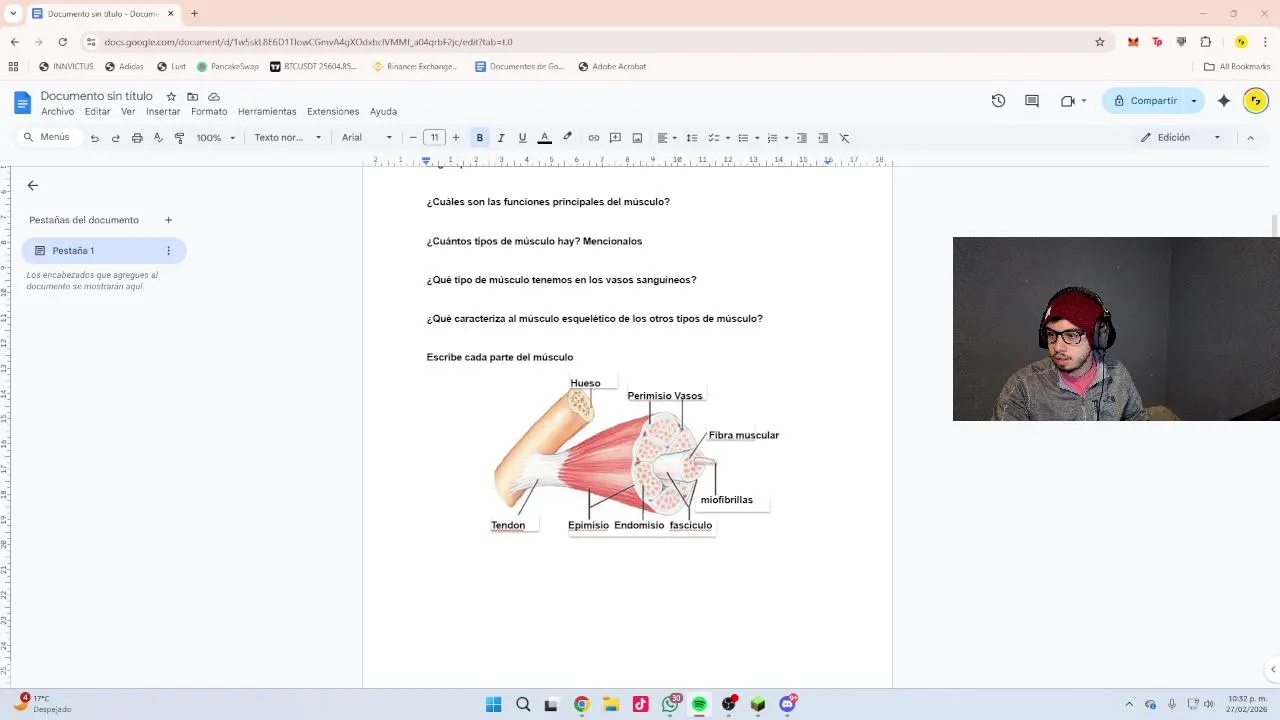
Task: Print the document with printer icon
Action: (x=137, y=138)
